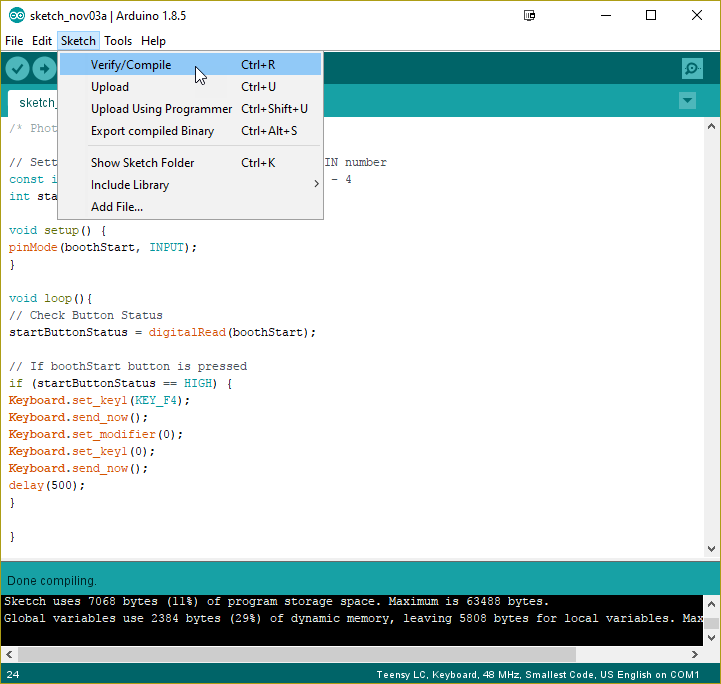Click 'Global variables use 2384 bytes' console line
This screenshot has width=721, height=684.
point(353,618)
